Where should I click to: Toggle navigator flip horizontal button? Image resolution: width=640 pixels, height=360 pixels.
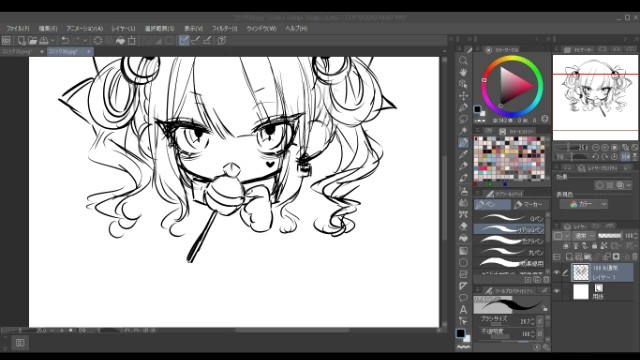pos(626,157)
